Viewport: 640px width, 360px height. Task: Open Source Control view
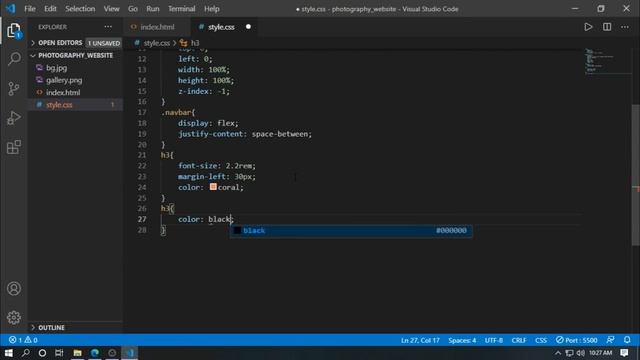[14, 88]
